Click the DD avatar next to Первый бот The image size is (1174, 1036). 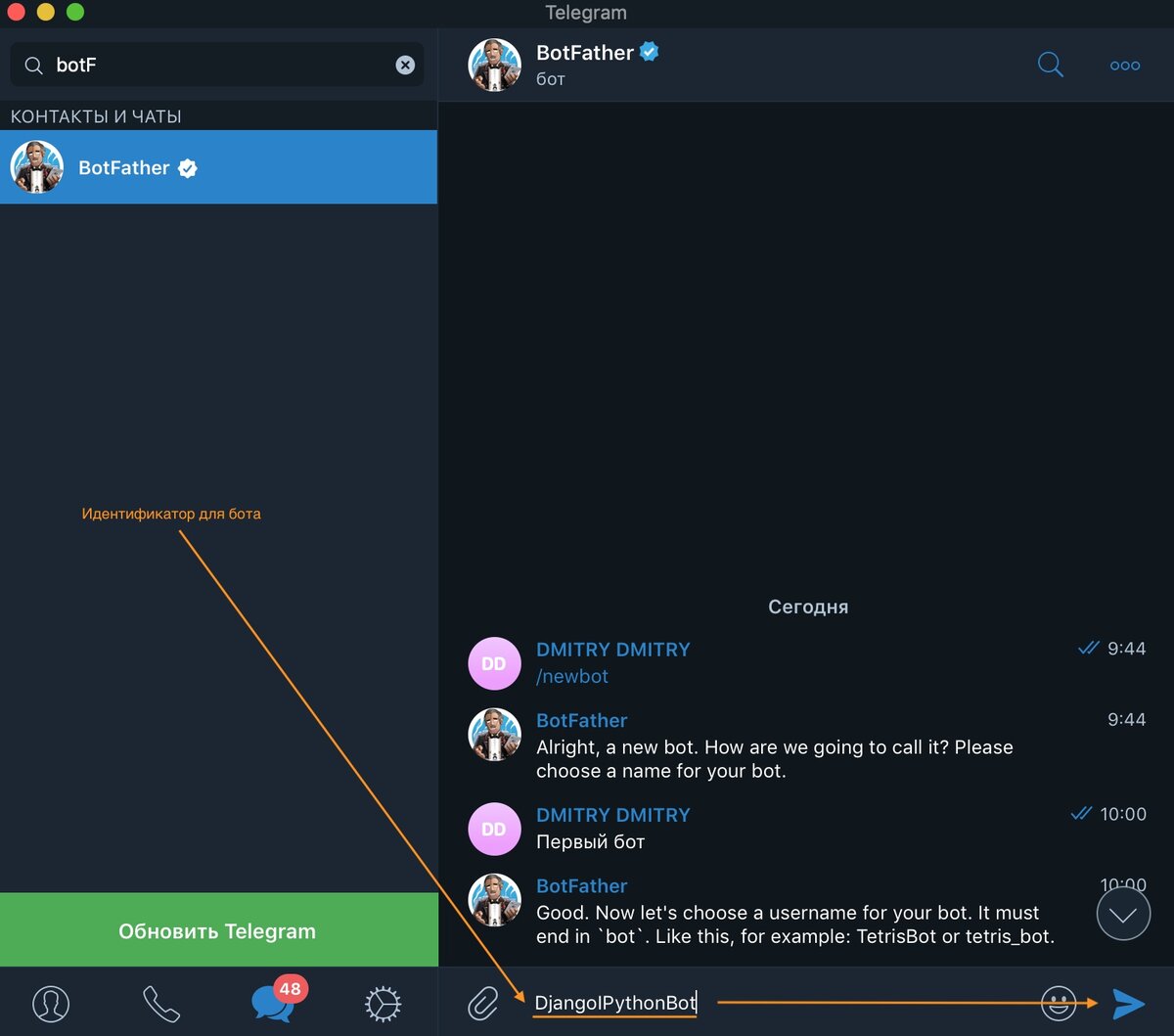(494, 829)
